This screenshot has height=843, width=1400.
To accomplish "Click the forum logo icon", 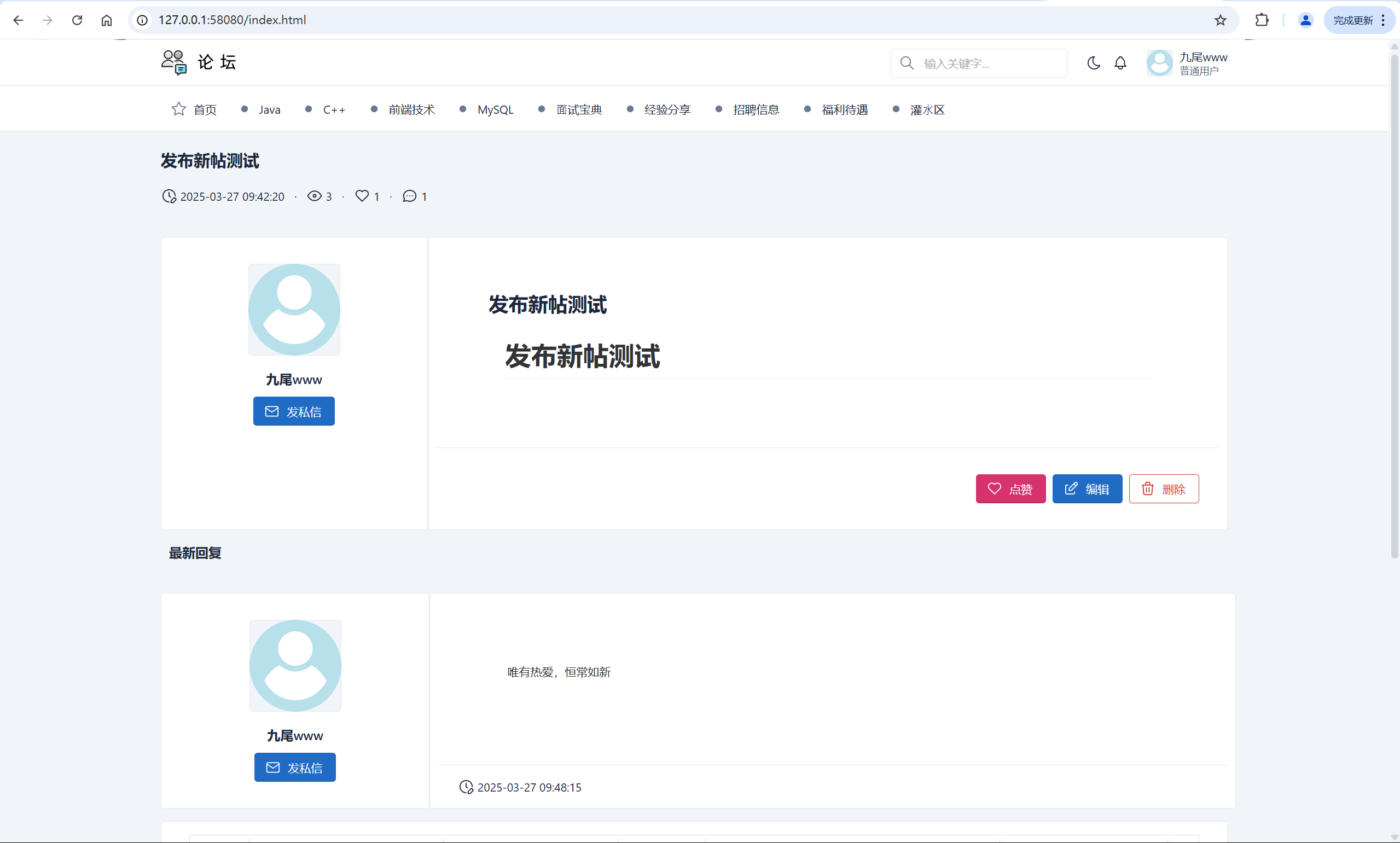I will coord(174,62).
